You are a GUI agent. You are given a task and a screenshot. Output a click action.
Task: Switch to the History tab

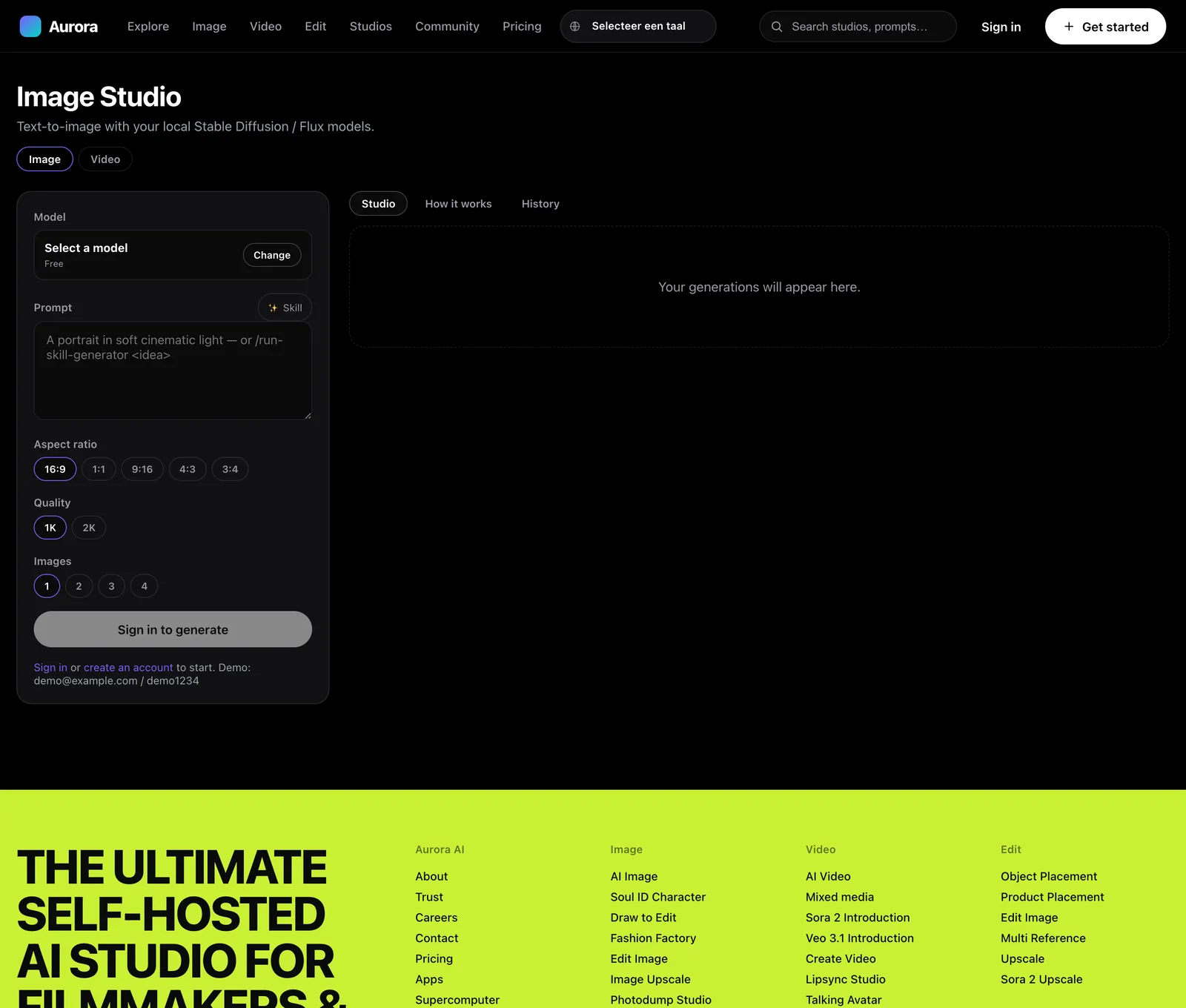[x=540, y=204]
